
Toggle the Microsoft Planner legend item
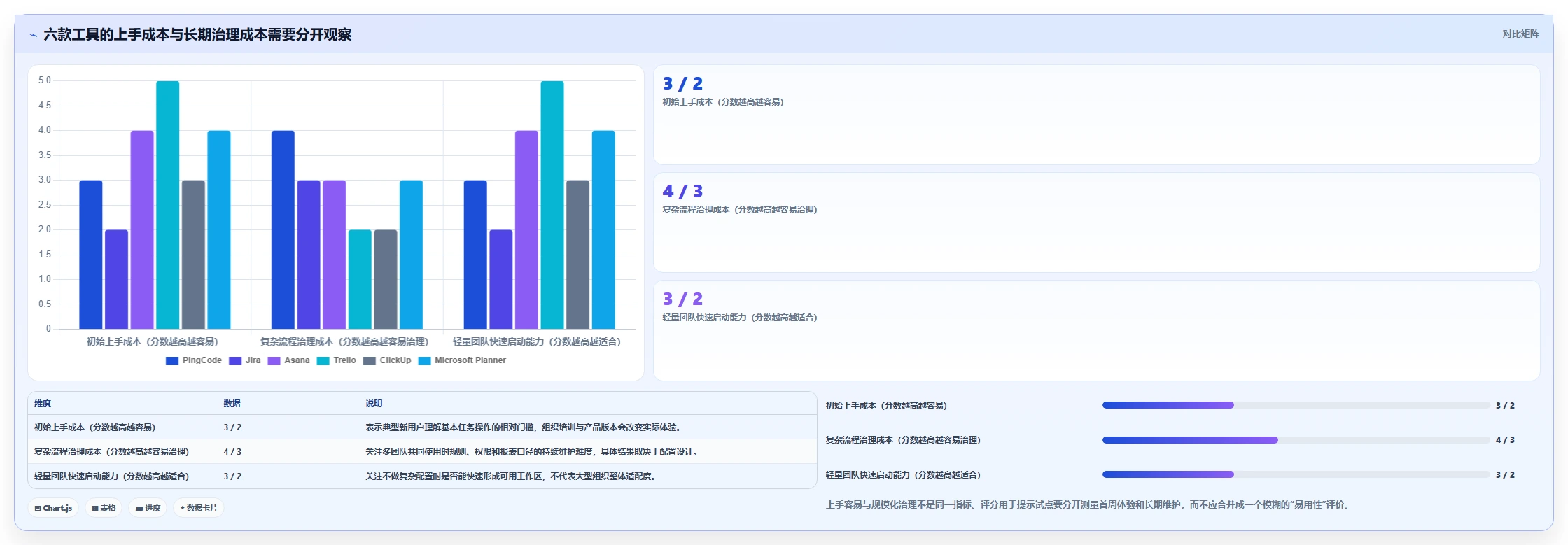(462, 360)
